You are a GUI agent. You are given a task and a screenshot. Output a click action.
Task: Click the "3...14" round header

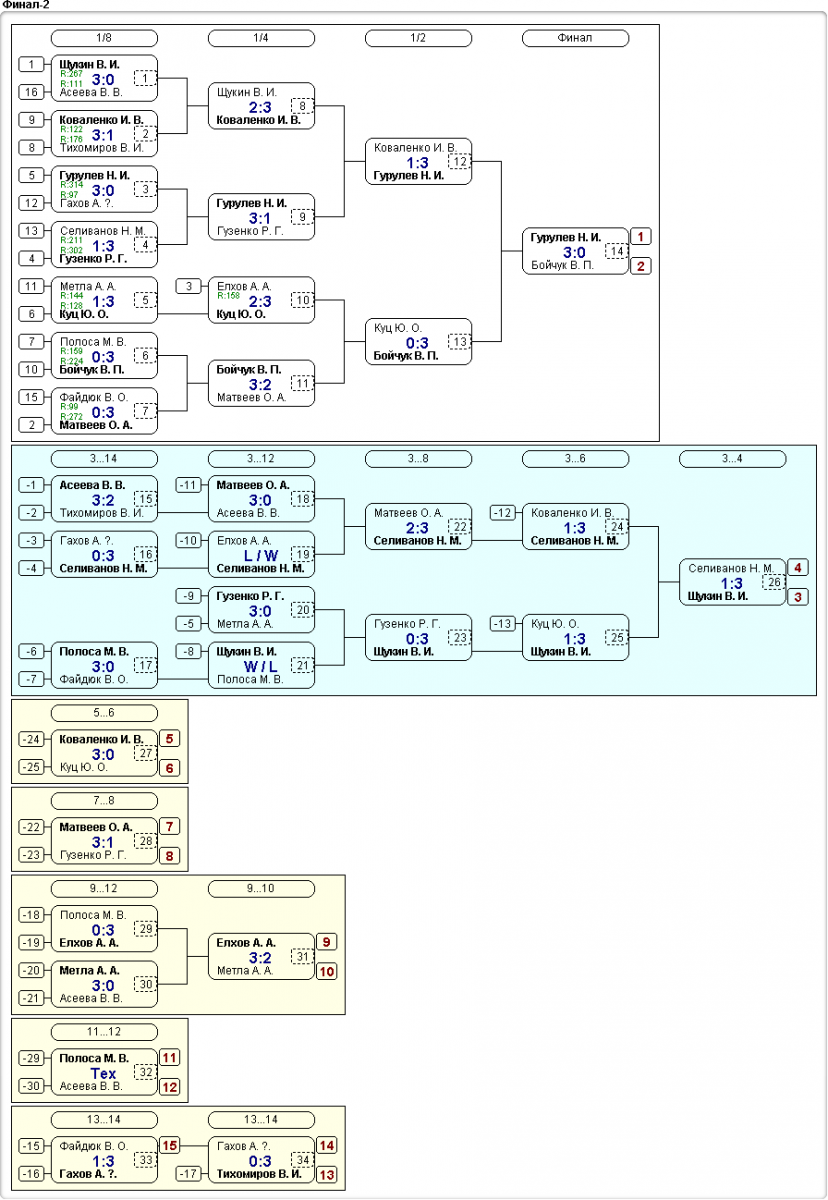pos(104,459)
